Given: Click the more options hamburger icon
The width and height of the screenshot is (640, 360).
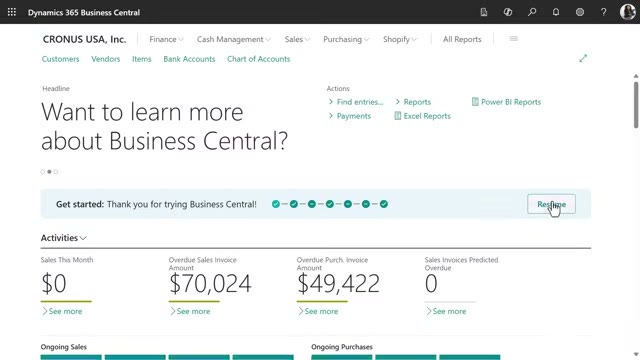Looking at the screenshot, I should [x=513, y=39].
